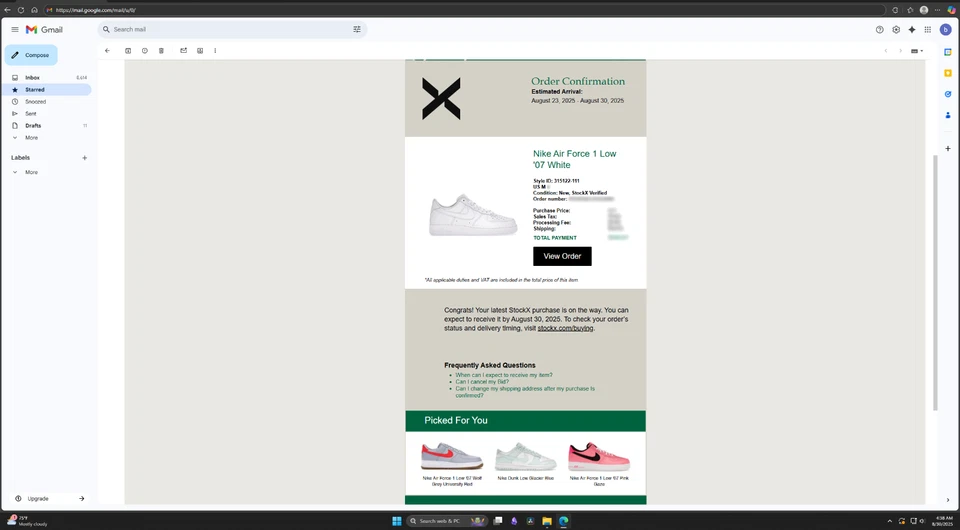Open the taskbar clock and date
The width and height of the screenshot is (960, 530).
(944, 521)
